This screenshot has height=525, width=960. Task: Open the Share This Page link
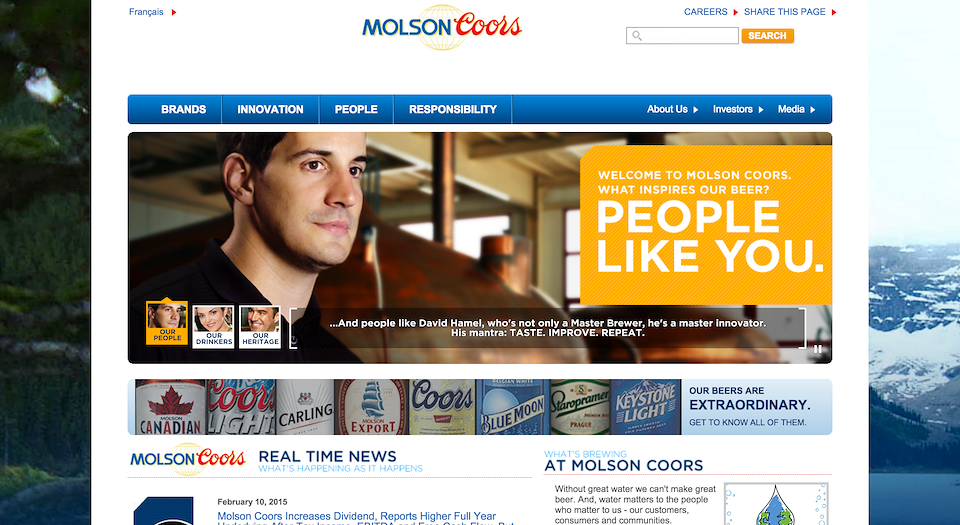[x=790, y=12]
